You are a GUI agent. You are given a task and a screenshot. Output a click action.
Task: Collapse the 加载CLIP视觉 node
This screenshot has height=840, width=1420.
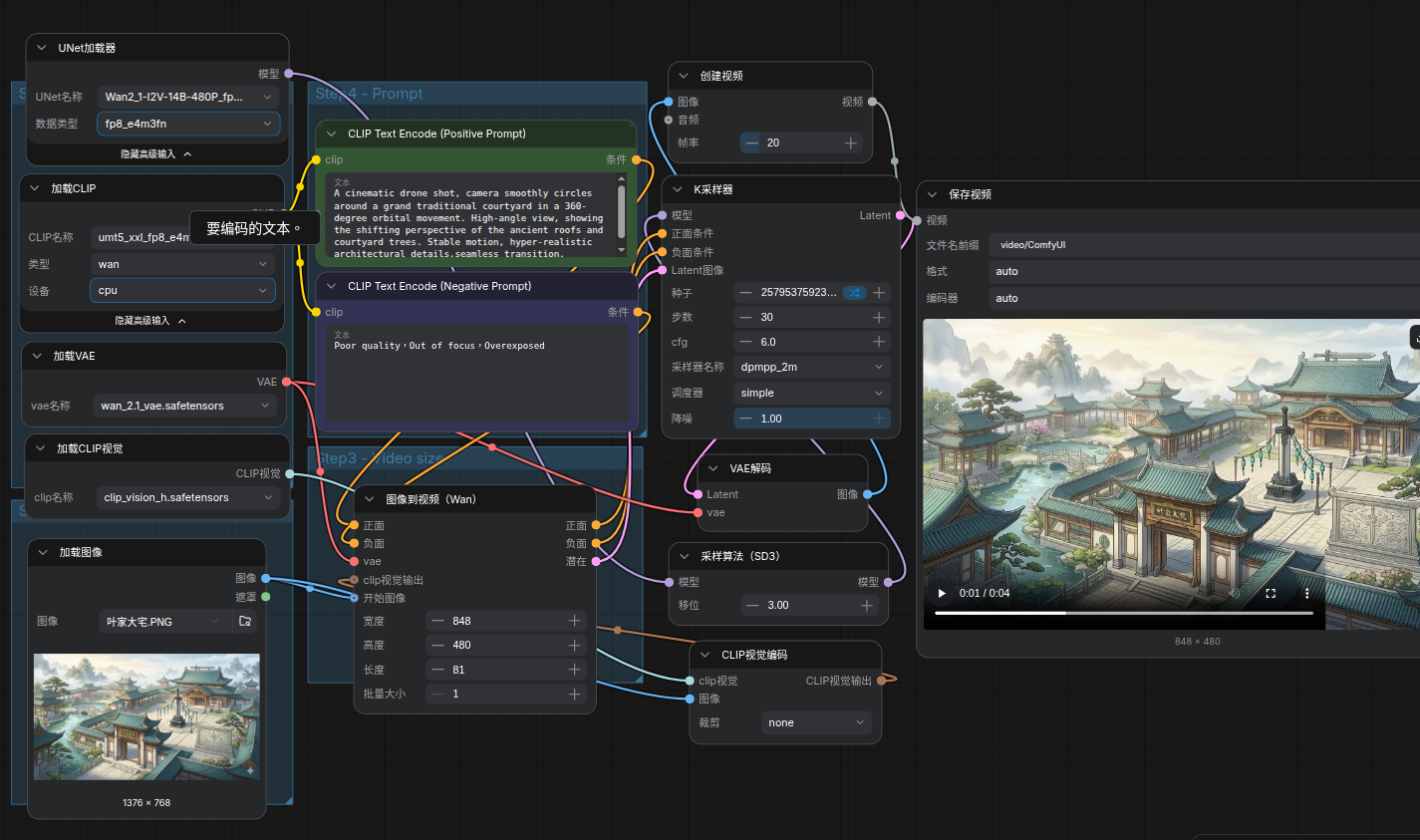(41, 448)
